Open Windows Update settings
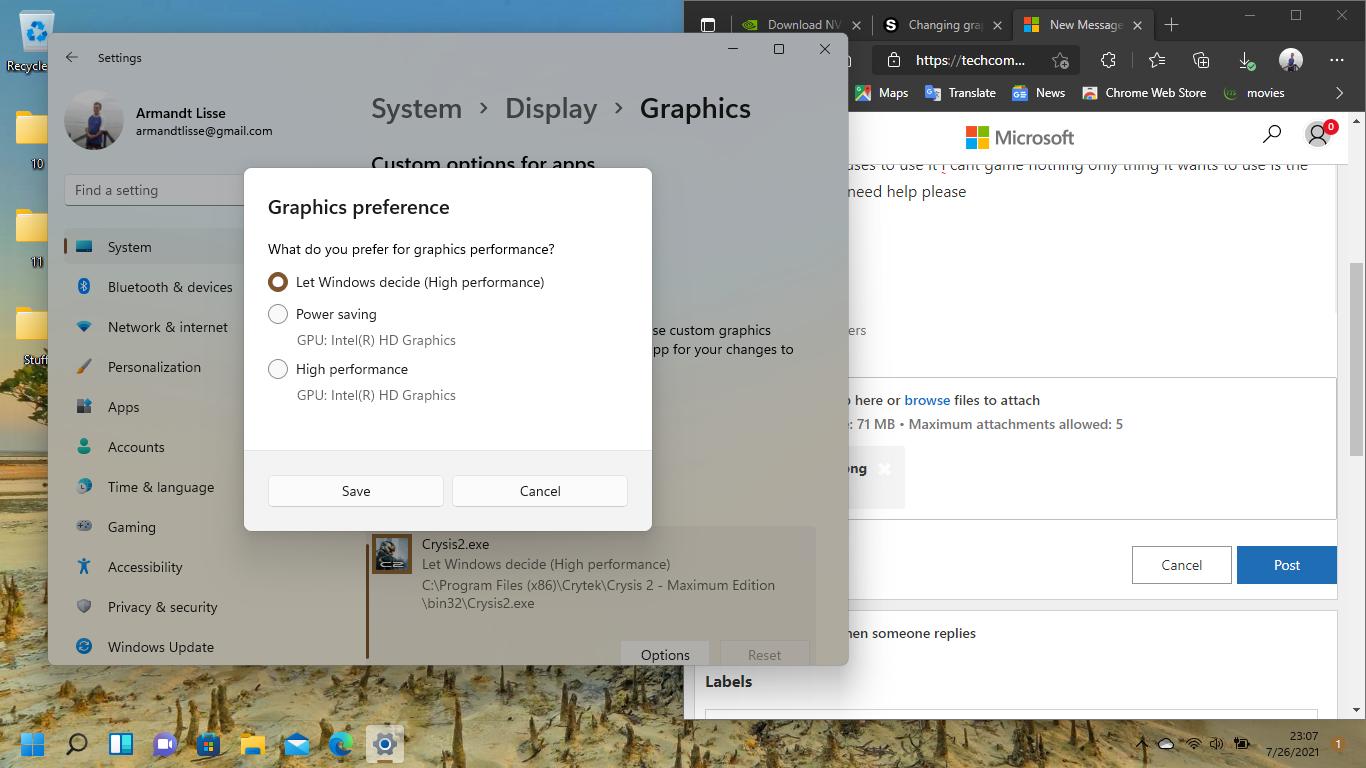Image resolution: width=1366 pixels, height=768 pixels. [x=162, y=647]
